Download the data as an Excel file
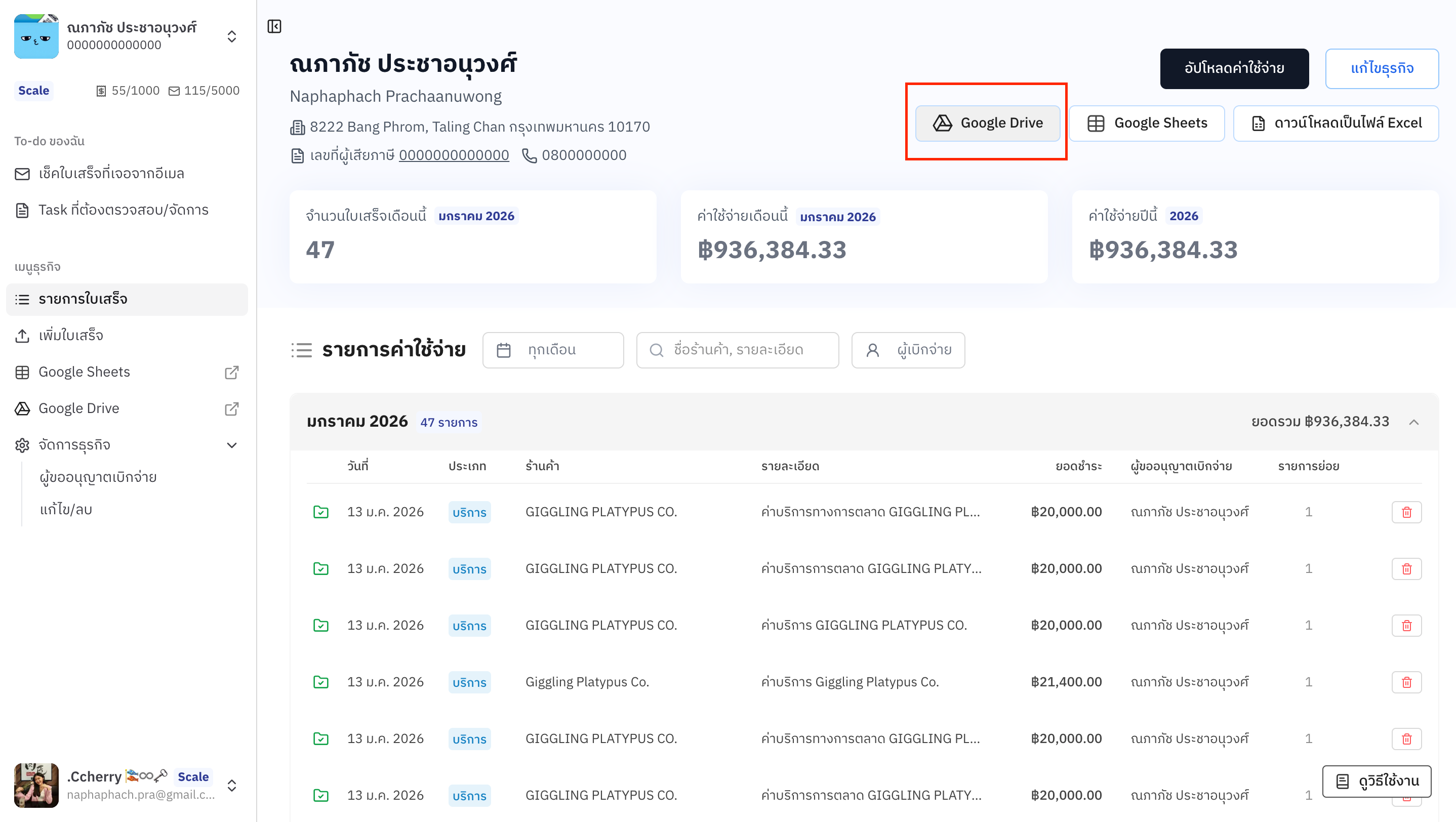The width and height of the screenshot is (1456, 822). click(x=1336, y=123)
